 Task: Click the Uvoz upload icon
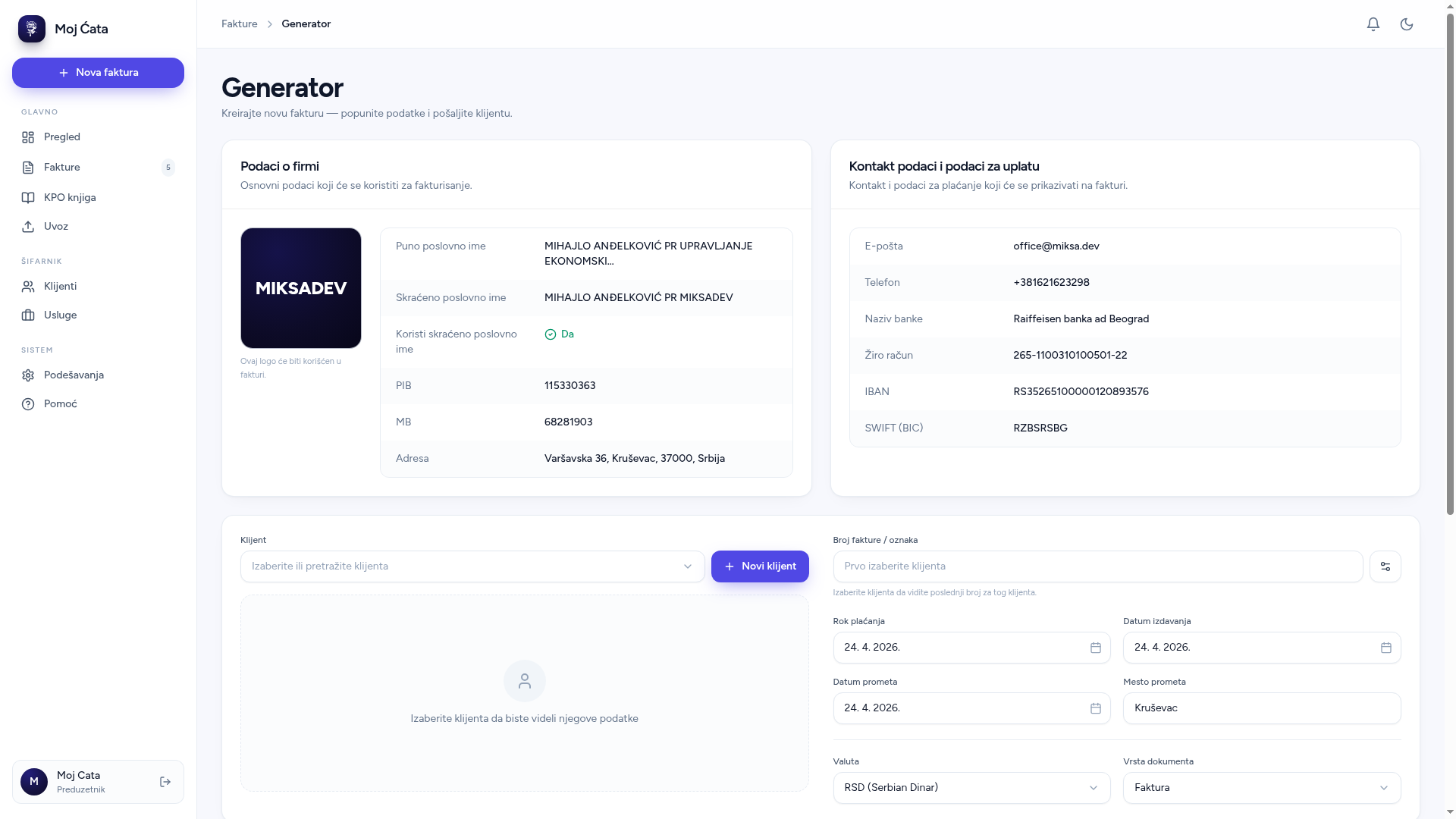pos(28,227)
